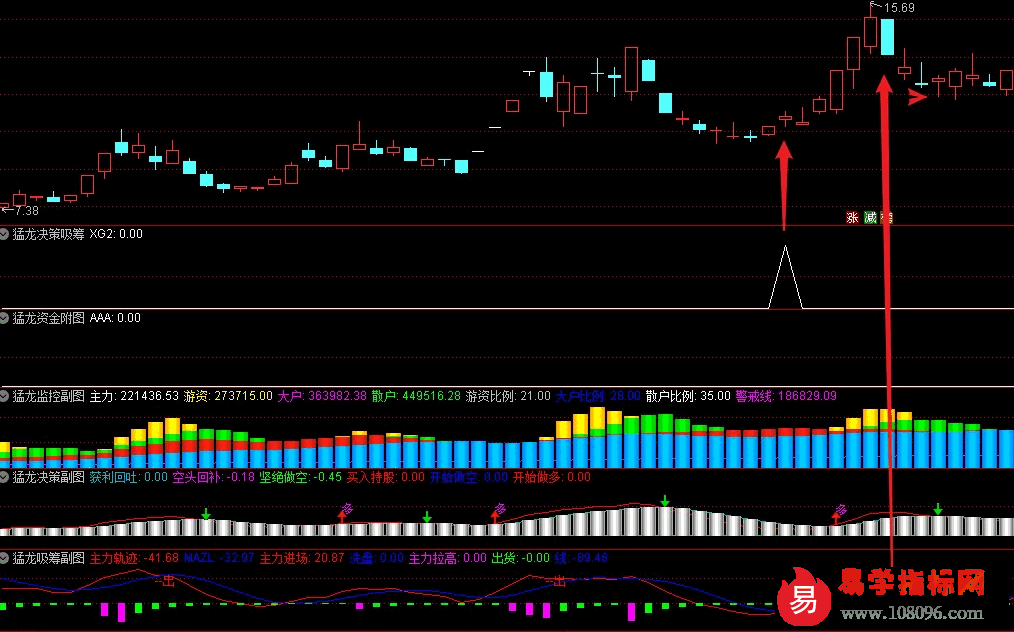The image size is (1014, 632).
Task: Select the yellow 游资 value label
Action: (x=229, y=396)
